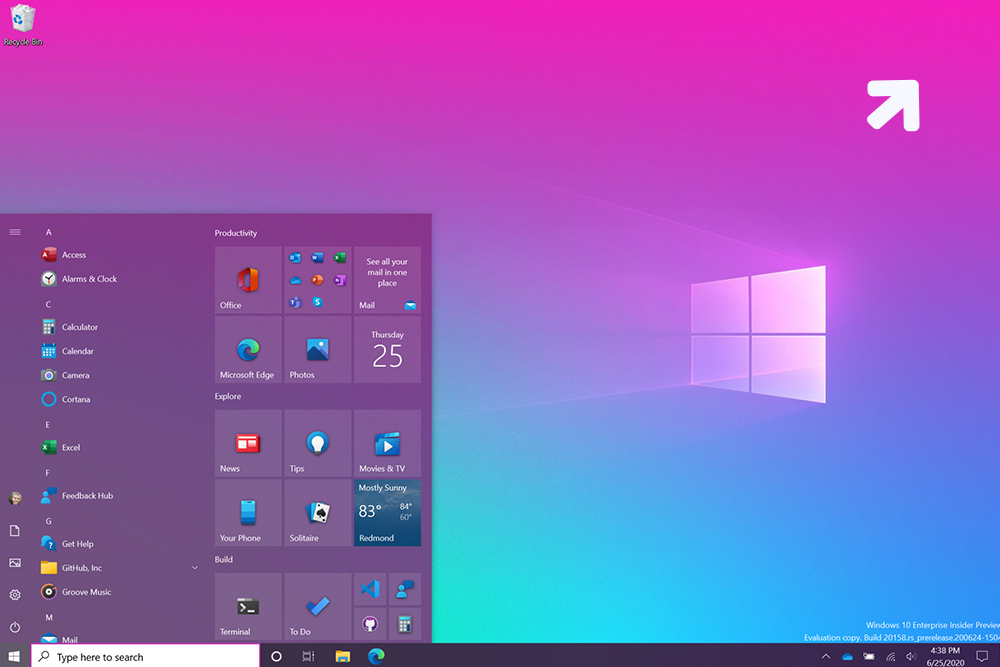This screenshot has height=667, width=1000.
Task: Open OneDrive cloud tray icon
Action: click(848, 656)
